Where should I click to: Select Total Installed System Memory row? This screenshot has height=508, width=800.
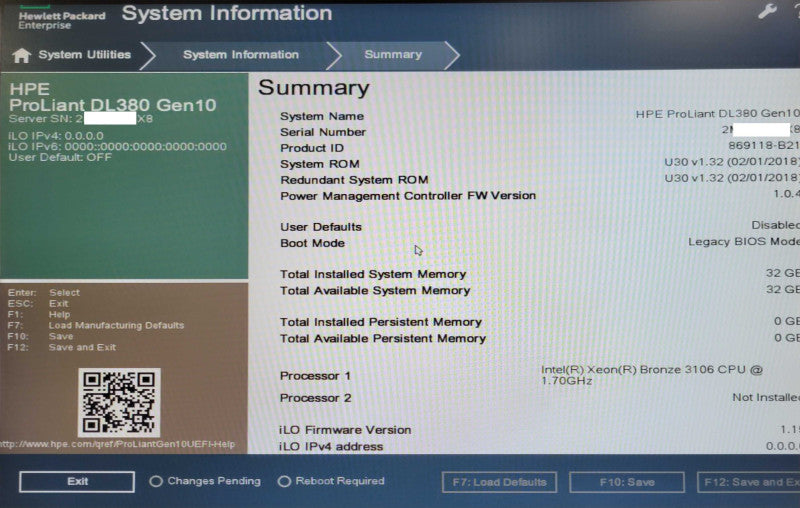point(539,274)
